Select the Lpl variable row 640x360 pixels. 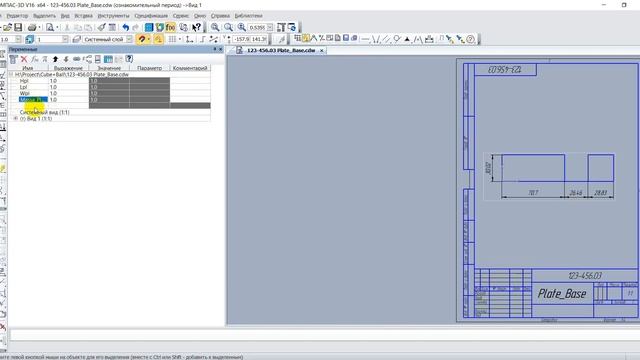[109, 87]
